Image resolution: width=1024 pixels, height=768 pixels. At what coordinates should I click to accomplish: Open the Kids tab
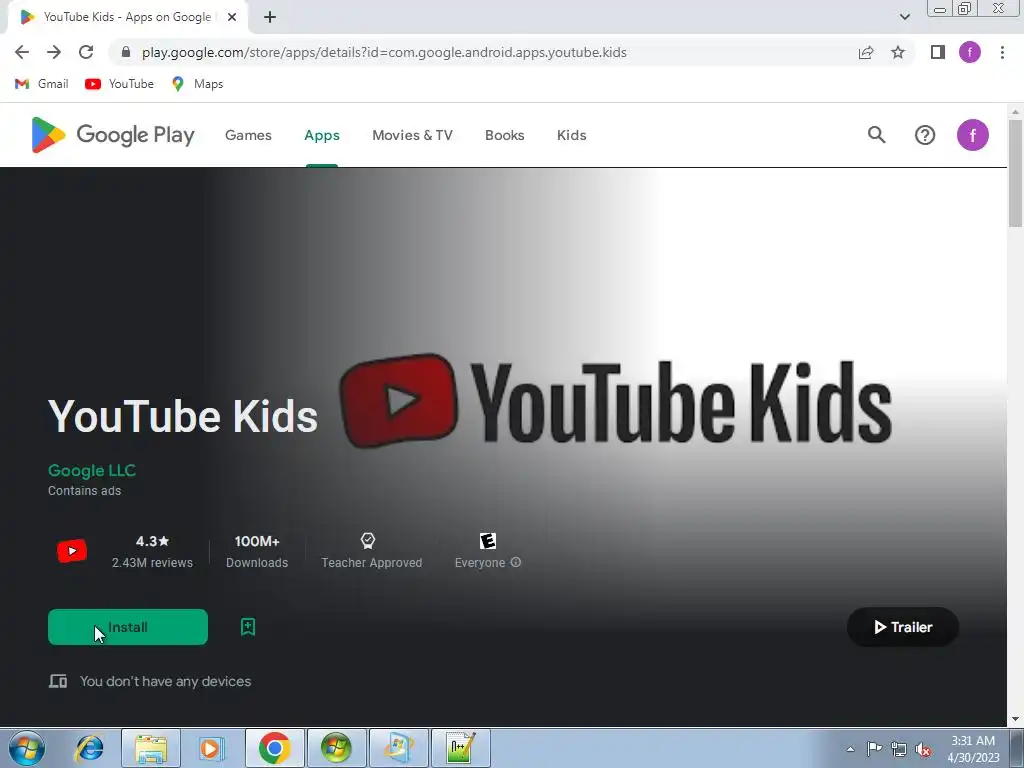(x=571, y=135)
